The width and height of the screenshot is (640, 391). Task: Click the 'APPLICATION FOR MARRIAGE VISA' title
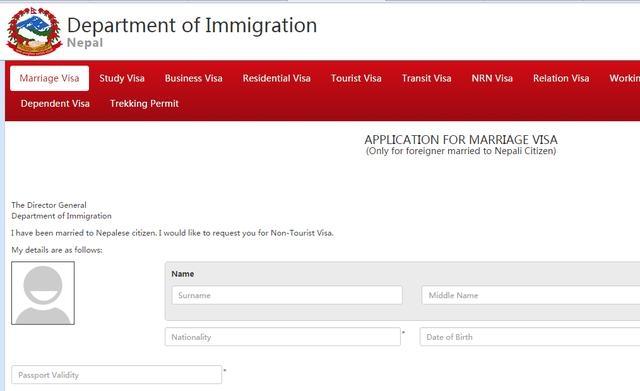tap(461, 140)
